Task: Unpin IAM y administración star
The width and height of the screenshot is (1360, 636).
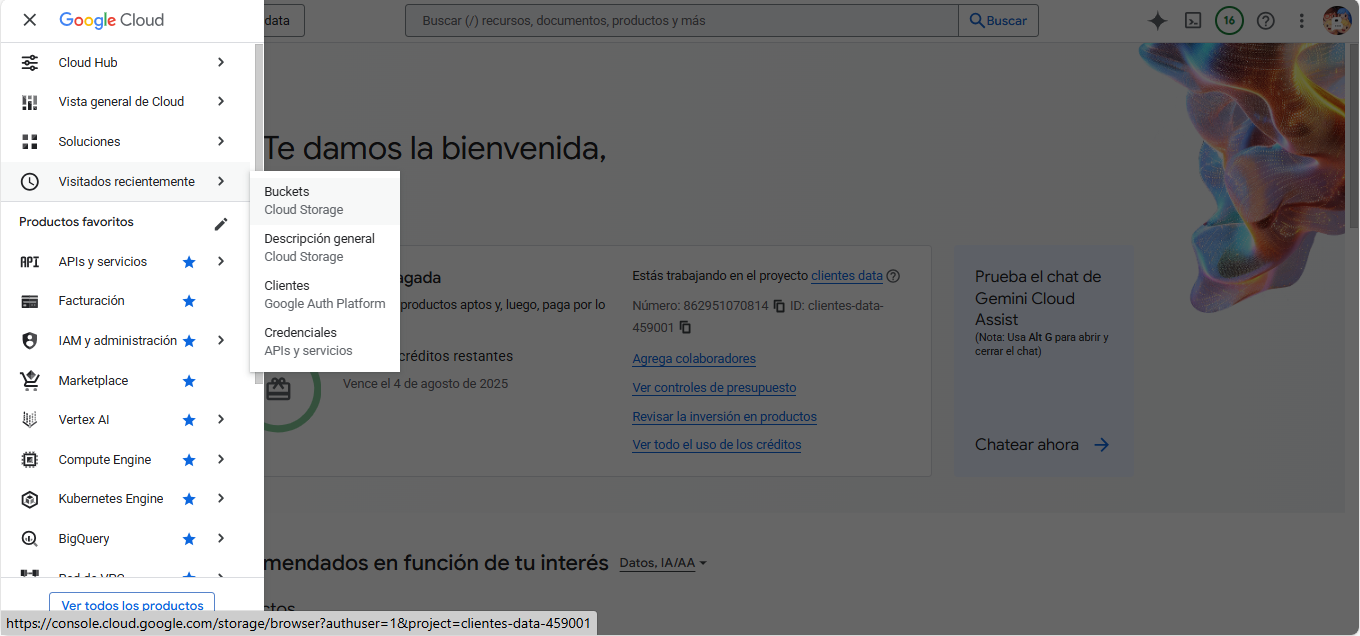Action: [189, 341]
